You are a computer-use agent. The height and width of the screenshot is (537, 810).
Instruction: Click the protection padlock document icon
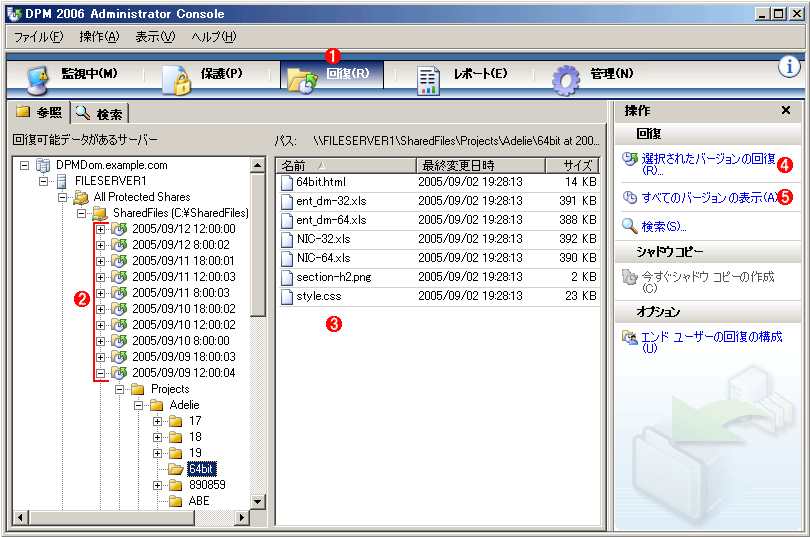point(177,81)
